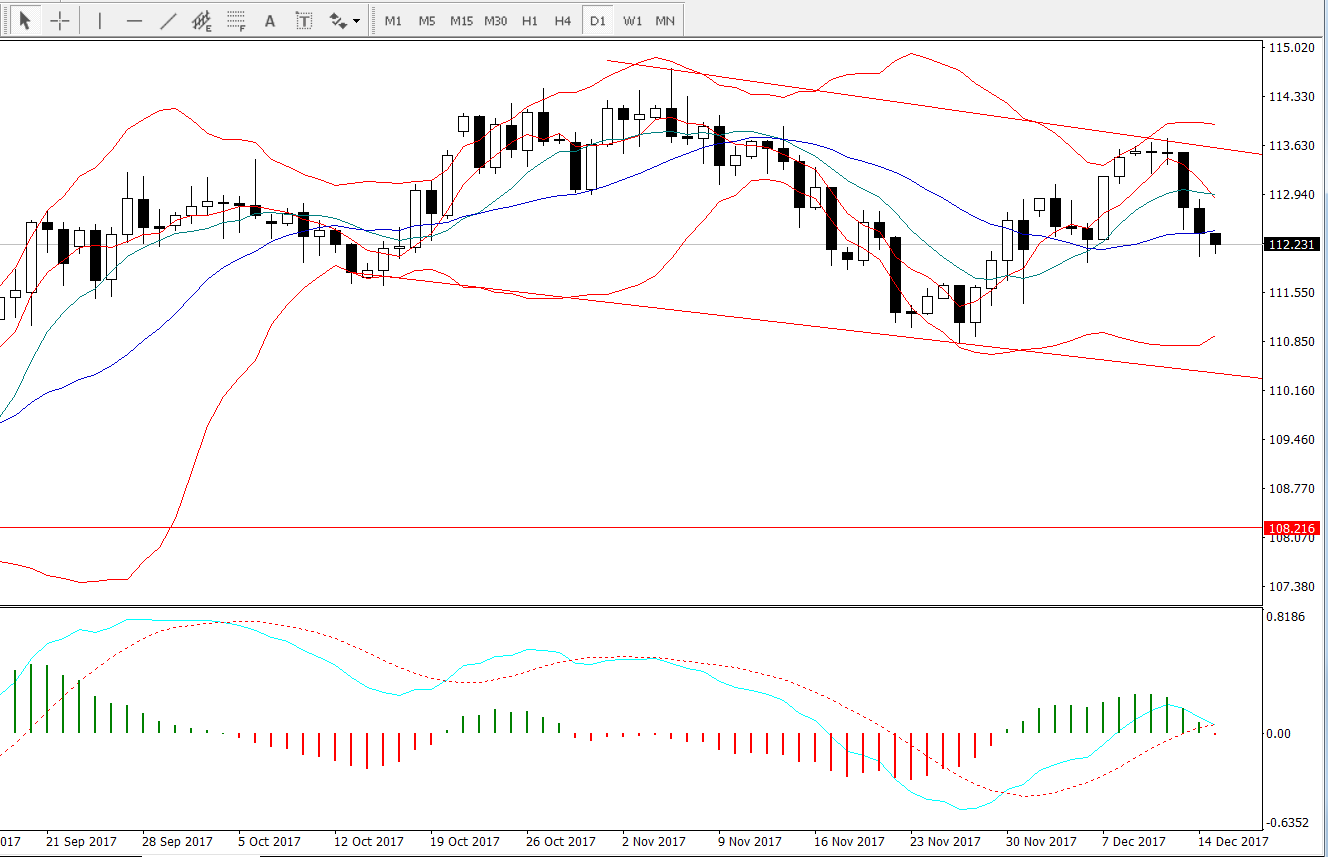Click the red 108.216 price level label

pos(1292,527)
